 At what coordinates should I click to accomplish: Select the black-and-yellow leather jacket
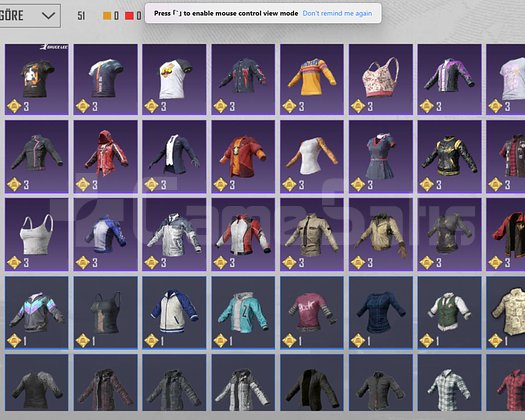[450, 157]
